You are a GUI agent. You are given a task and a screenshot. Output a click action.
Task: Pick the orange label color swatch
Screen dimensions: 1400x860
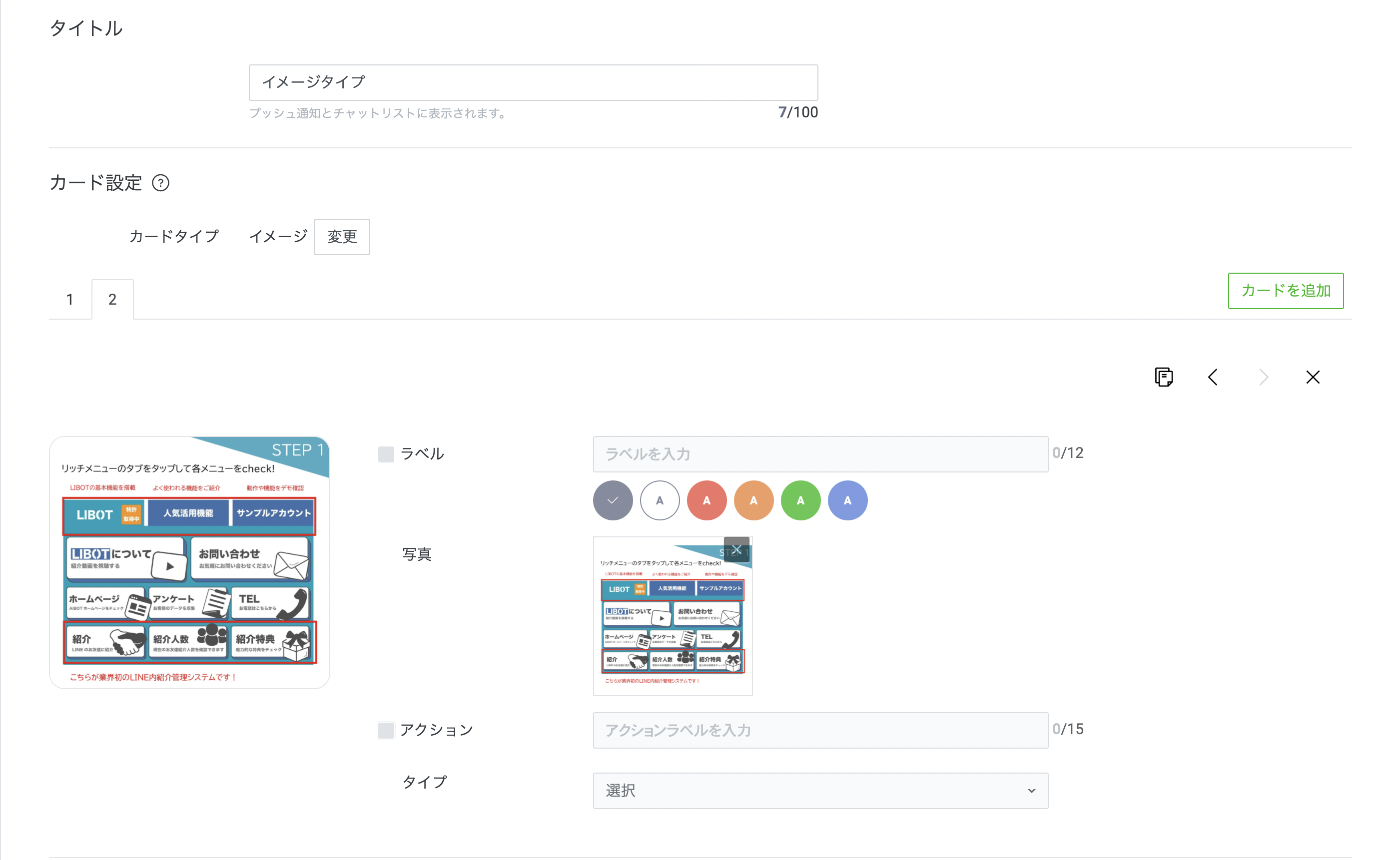point(754,500)
